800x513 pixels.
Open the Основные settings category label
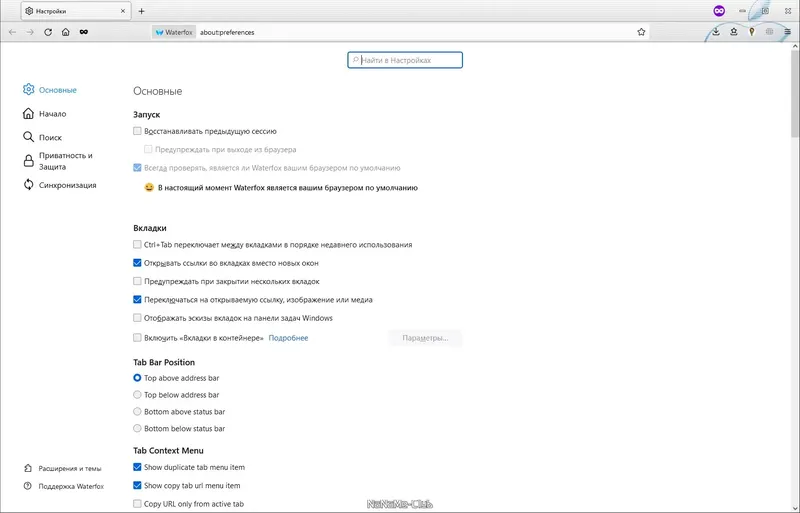[58, 90]
